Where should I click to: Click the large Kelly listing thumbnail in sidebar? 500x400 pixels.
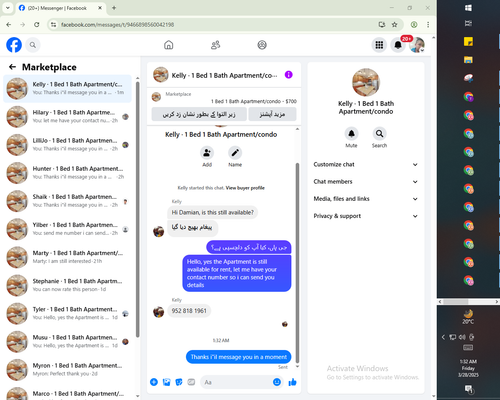[x=366, y=82]
